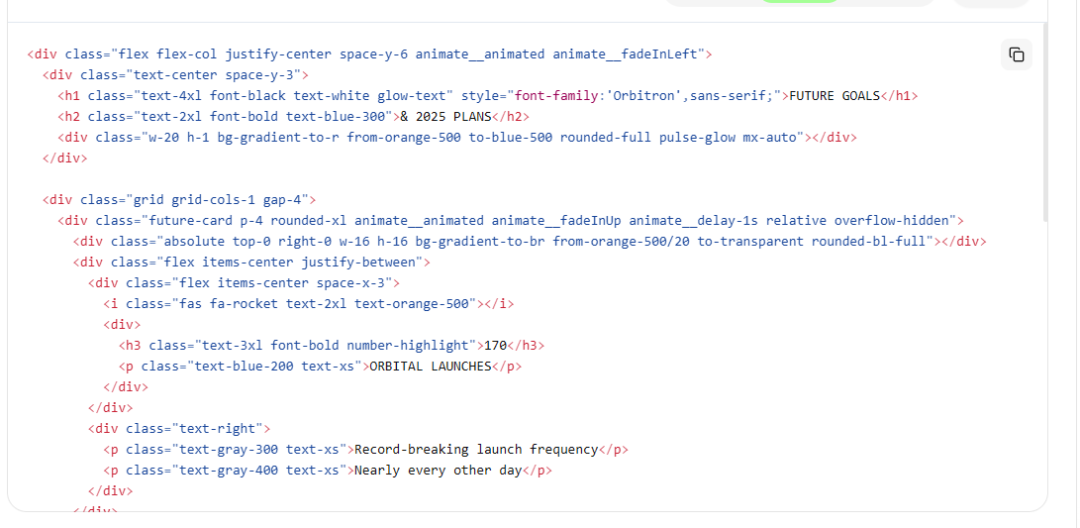Click "Nearly every other day" text
The height and width of the screenshot is (528, 1080).
(x=438, y=471)
